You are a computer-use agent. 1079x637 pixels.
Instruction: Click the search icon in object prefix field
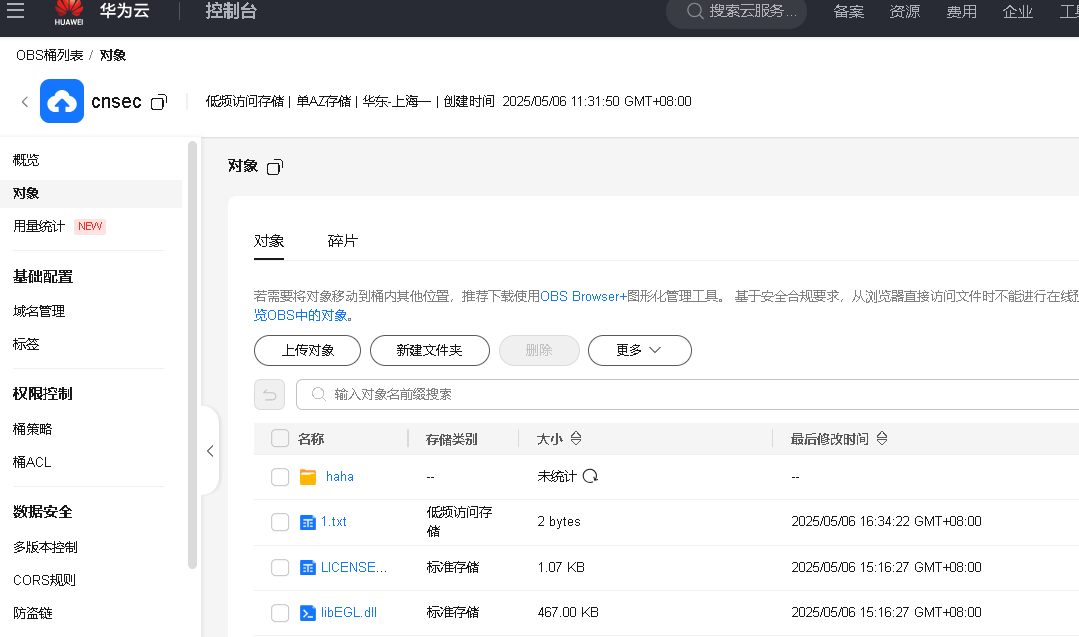click(319, 394)
